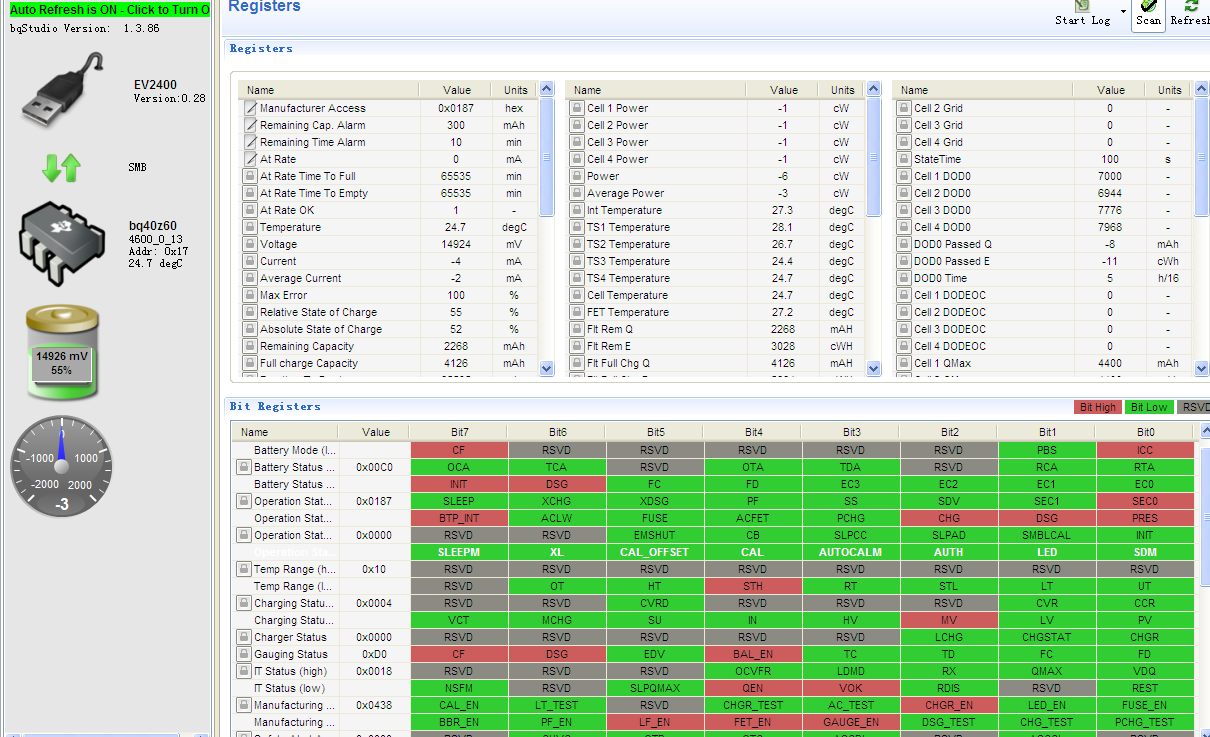This screenshot has width=1210, height=737.
Task: Select the Remaining Time Alarm value 10
Action: [x=456, y=142]
